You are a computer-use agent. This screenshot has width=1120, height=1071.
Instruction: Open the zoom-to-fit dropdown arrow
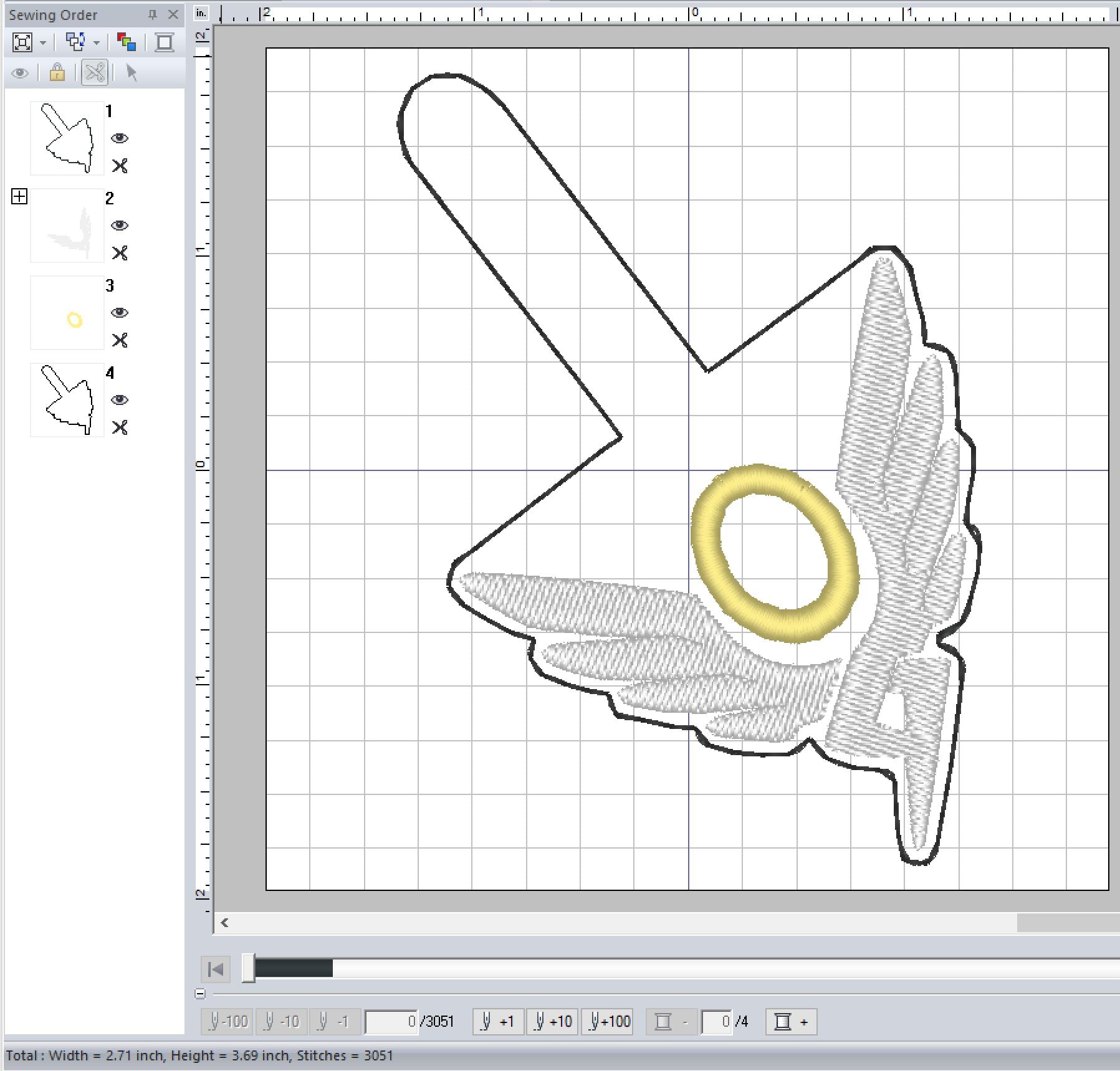click(43, 43)
